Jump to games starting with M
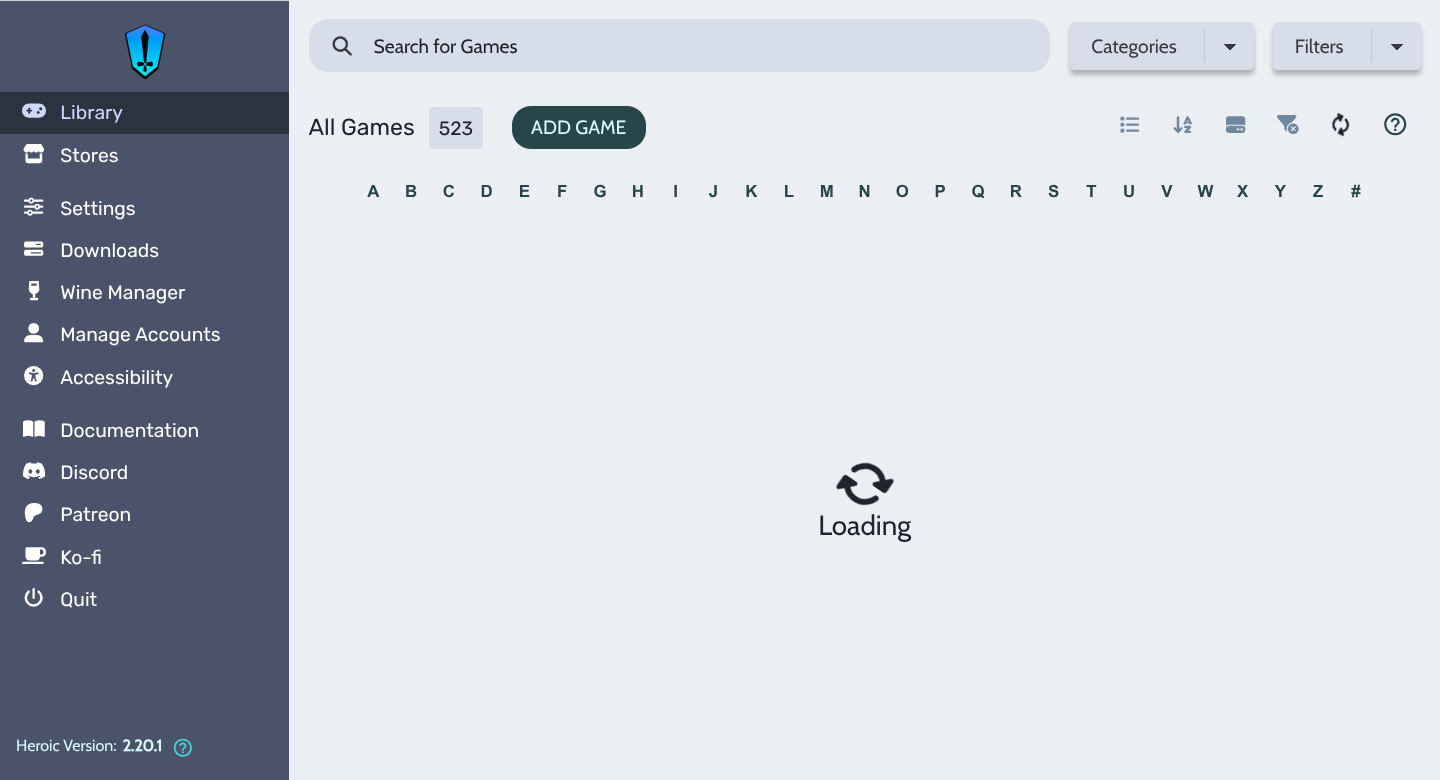 pyautogui.click(x=827, y=191)
